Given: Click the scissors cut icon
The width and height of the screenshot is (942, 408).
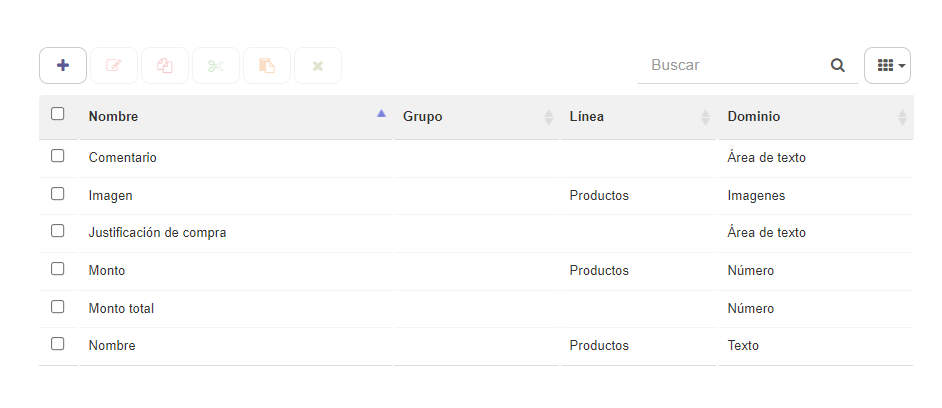Looking at the screenshot, I should (216, 65).
